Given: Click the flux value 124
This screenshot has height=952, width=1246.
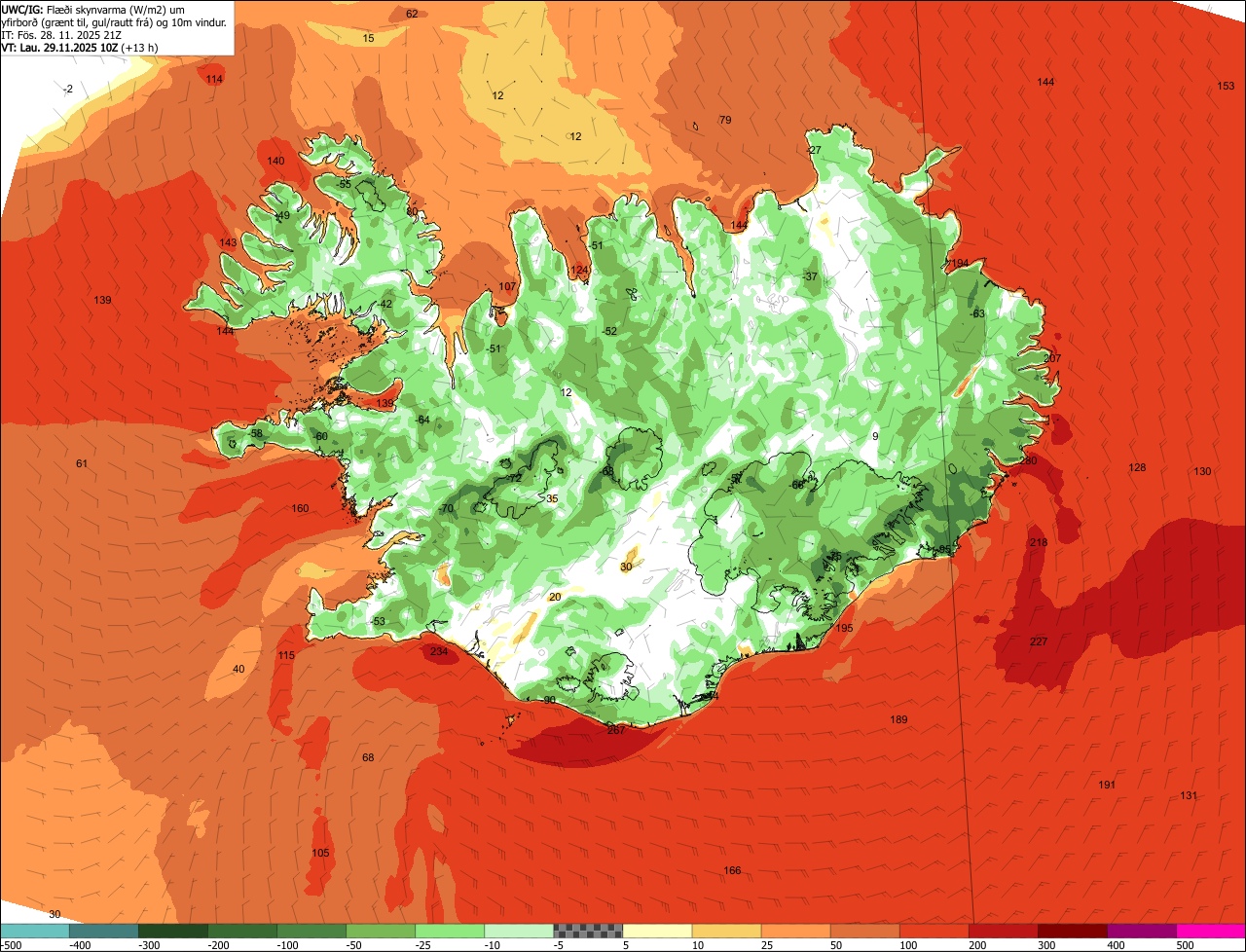Looking at the screenshot, I should (x=580, y=270).
